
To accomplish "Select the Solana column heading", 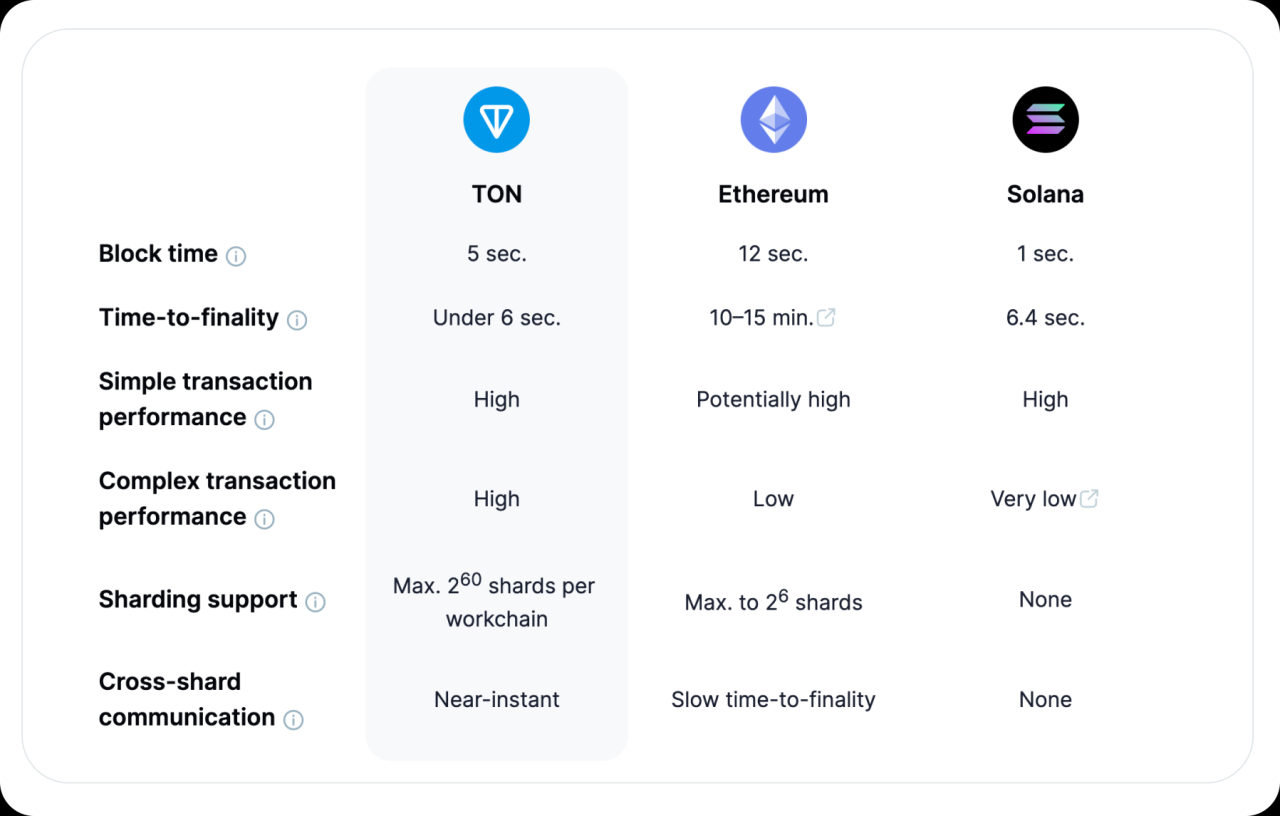I will click(1045, 194).
